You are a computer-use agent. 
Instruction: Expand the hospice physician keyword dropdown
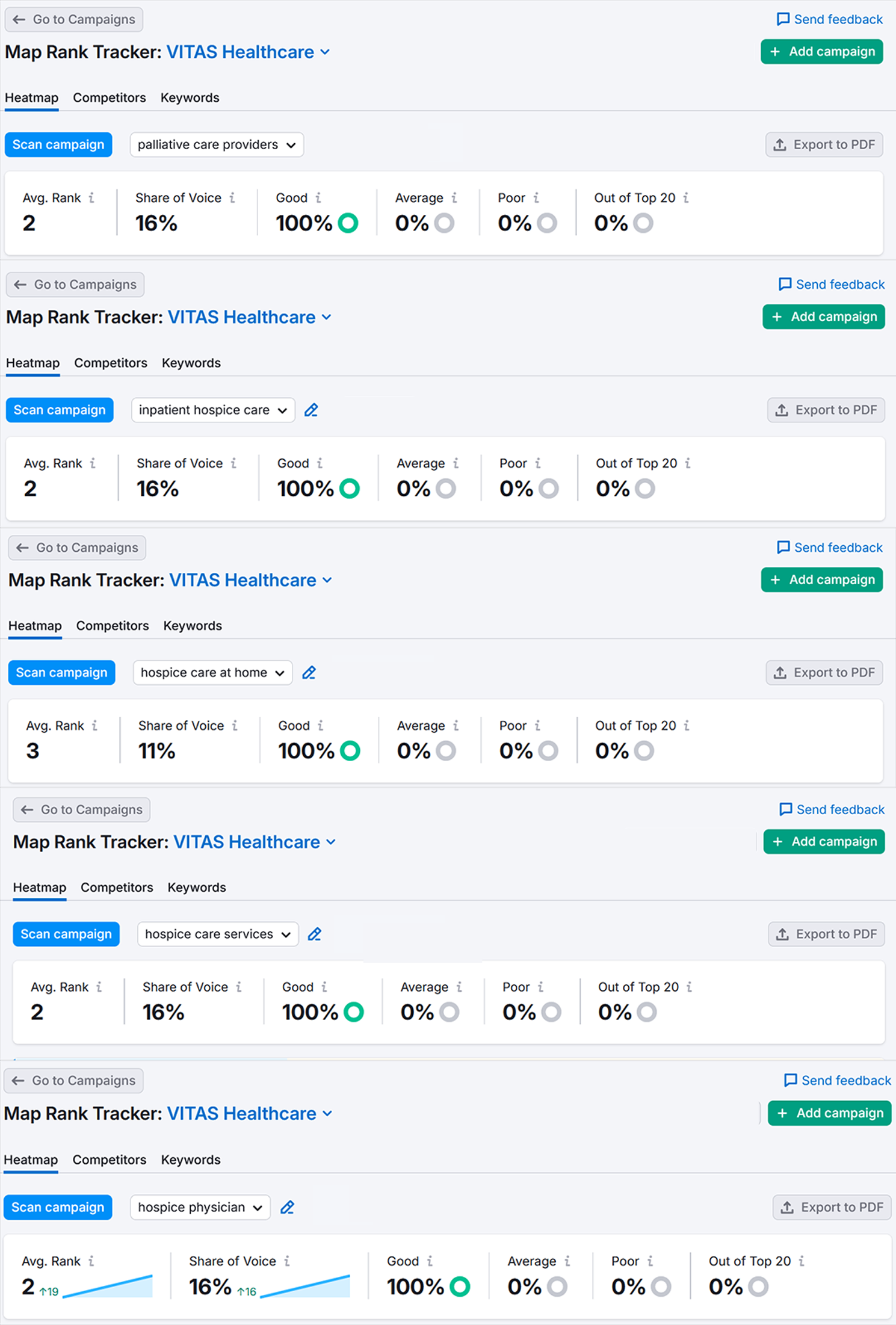pyautogui.click(x=200, y=1207)
